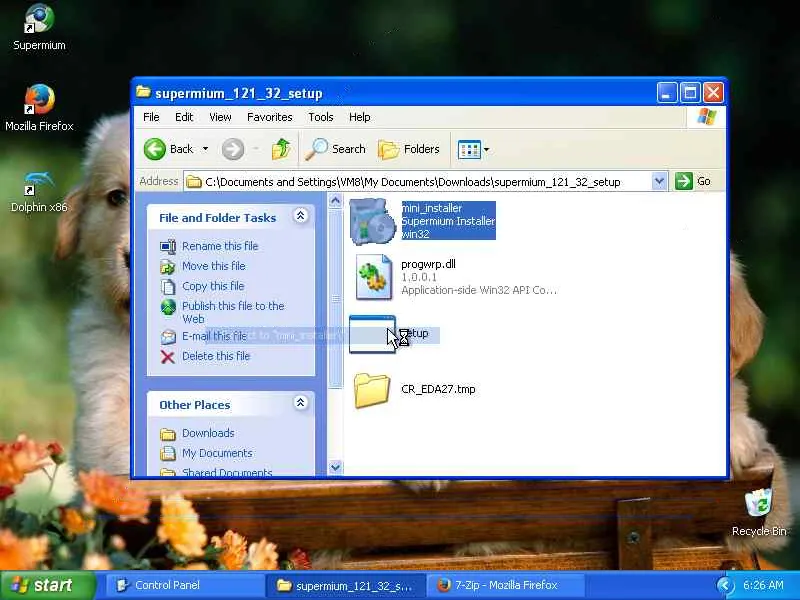Click the Publish globe icon
The width and height of the screenshot is (800, 600).
[168, 307]
